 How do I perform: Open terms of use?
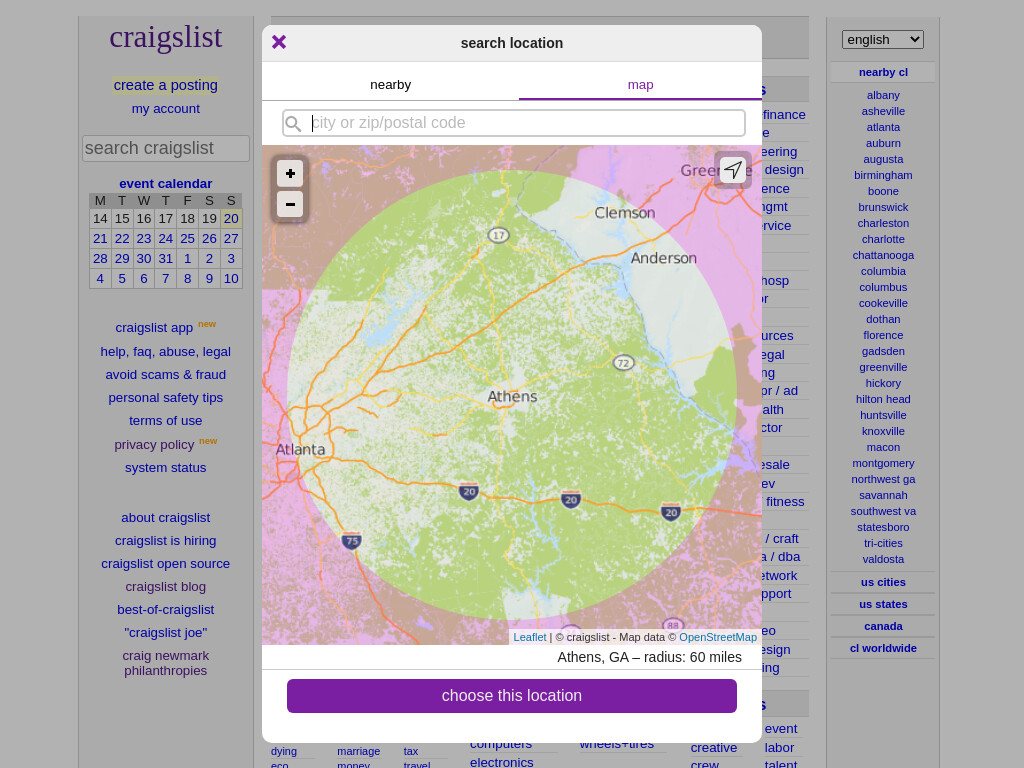click(x=166, y=421)
